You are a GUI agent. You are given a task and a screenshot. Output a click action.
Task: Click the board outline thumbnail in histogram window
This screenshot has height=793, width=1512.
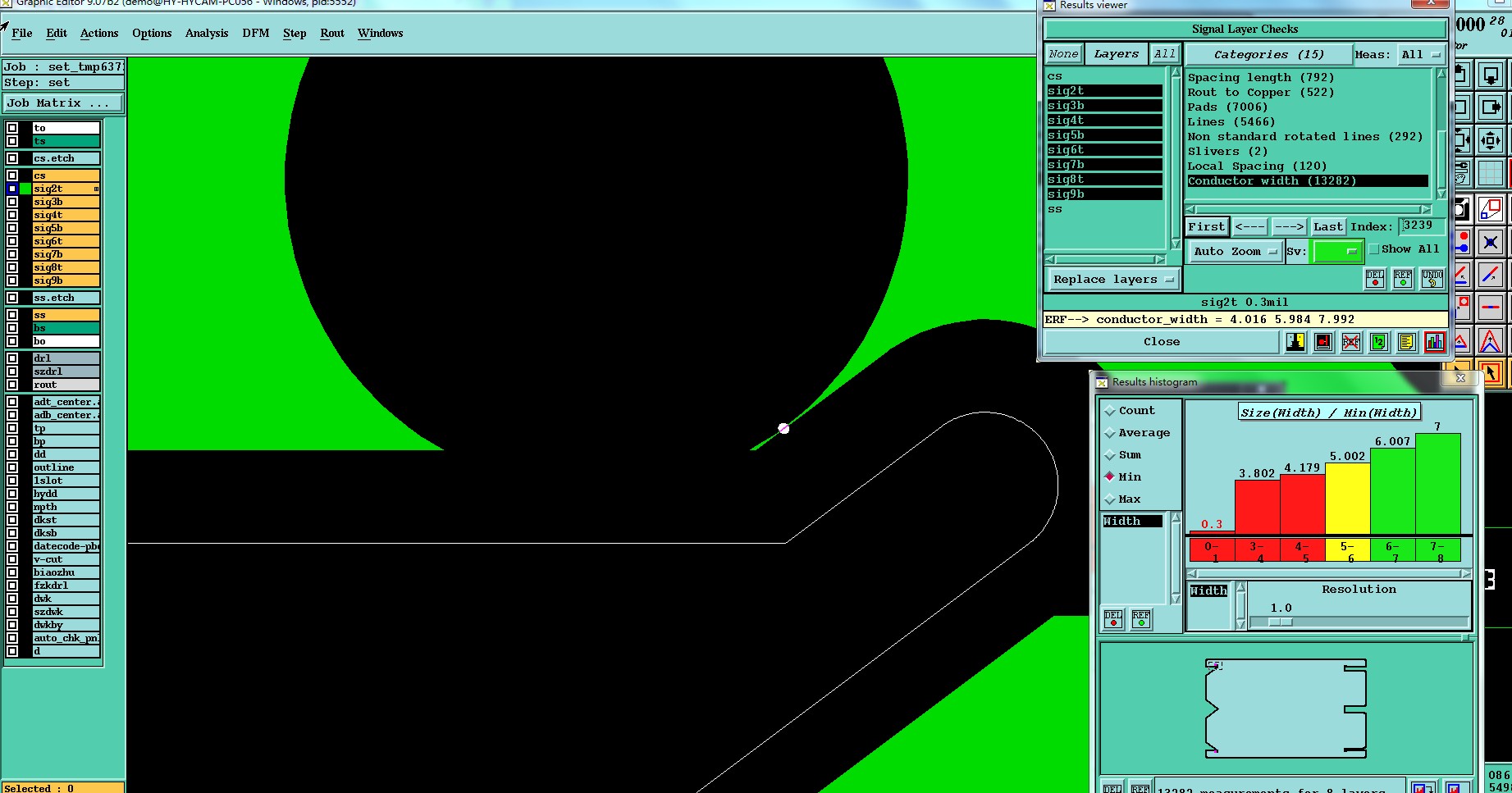1286,707
